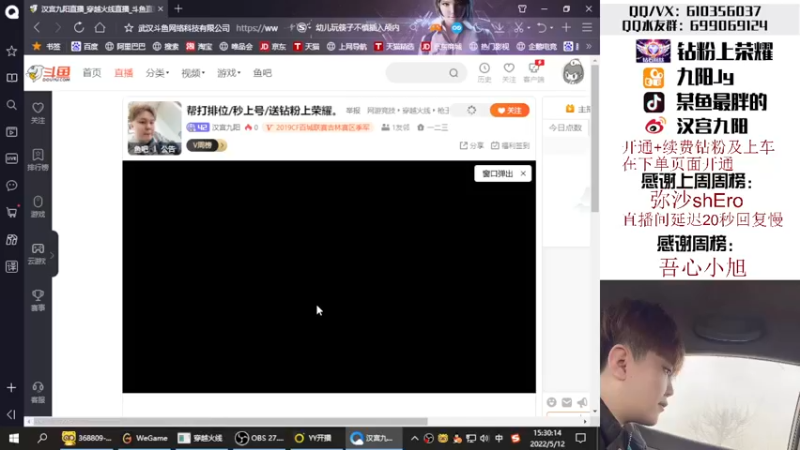Click the streamer avatar thumbnail
The height and width of the screenshot is (450, 800).
point(154,128)
